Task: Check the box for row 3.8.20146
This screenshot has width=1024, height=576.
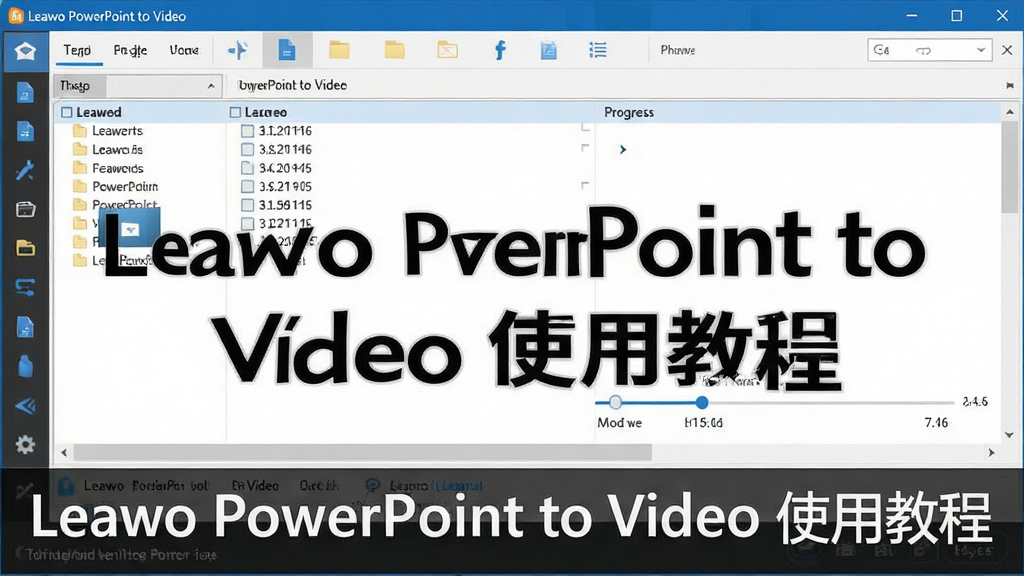Action: coord(248,150)
